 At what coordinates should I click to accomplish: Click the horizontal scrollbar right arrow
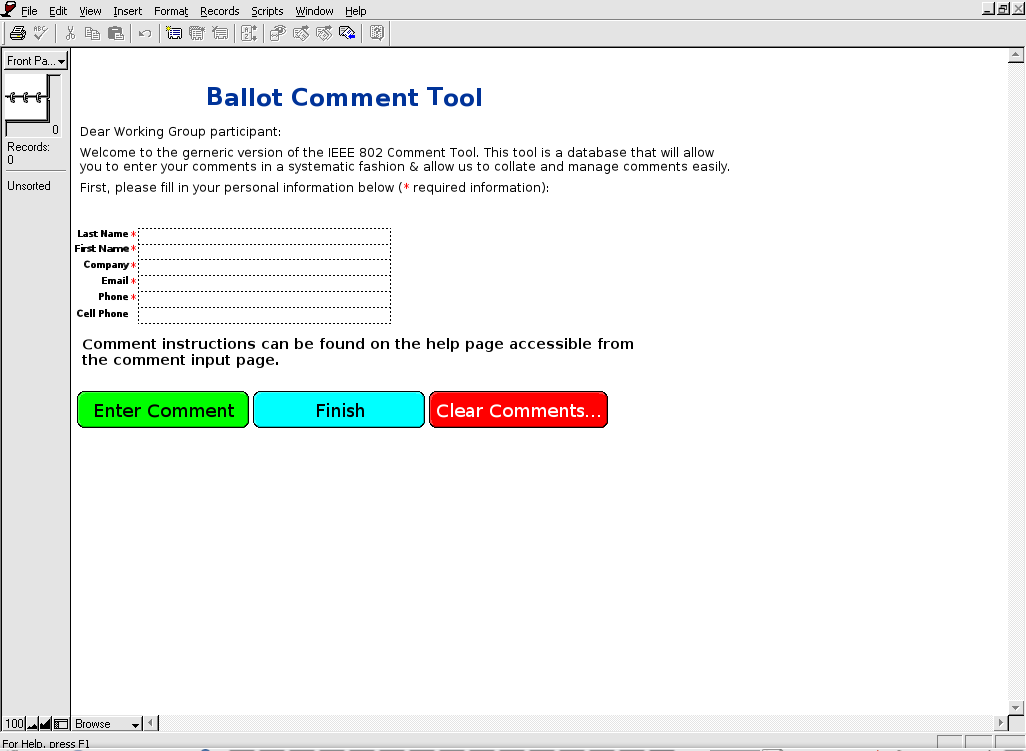click(x=1000, y=723)
